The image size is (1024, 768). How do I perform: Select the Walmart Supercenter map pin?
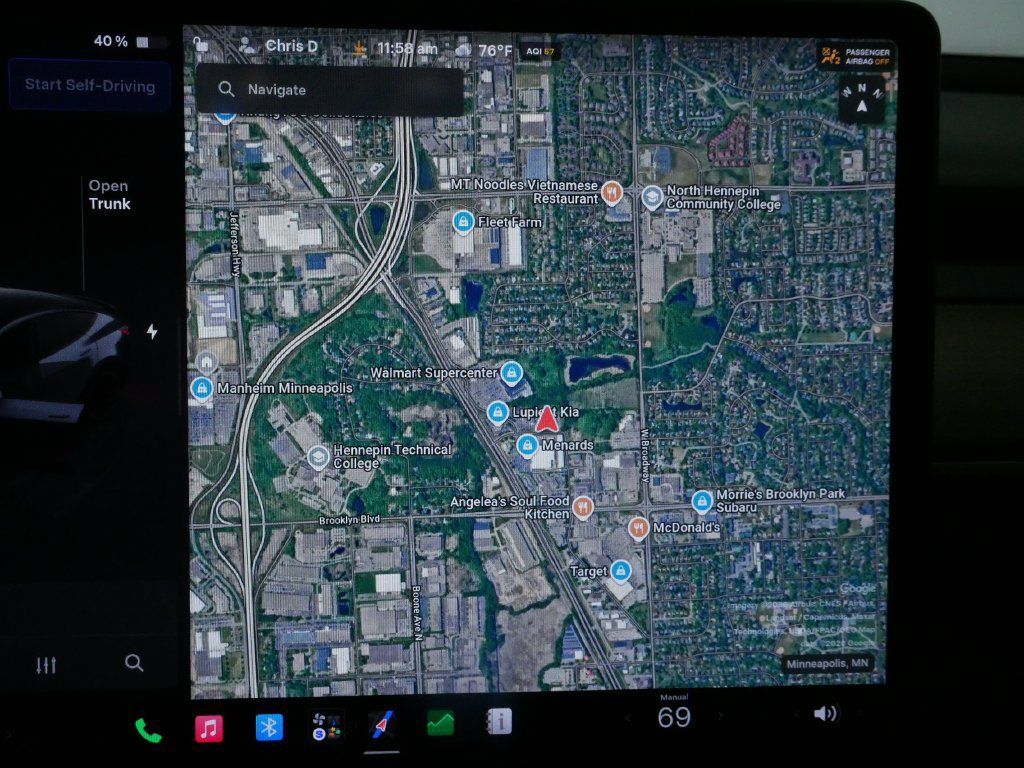(511, 374)
